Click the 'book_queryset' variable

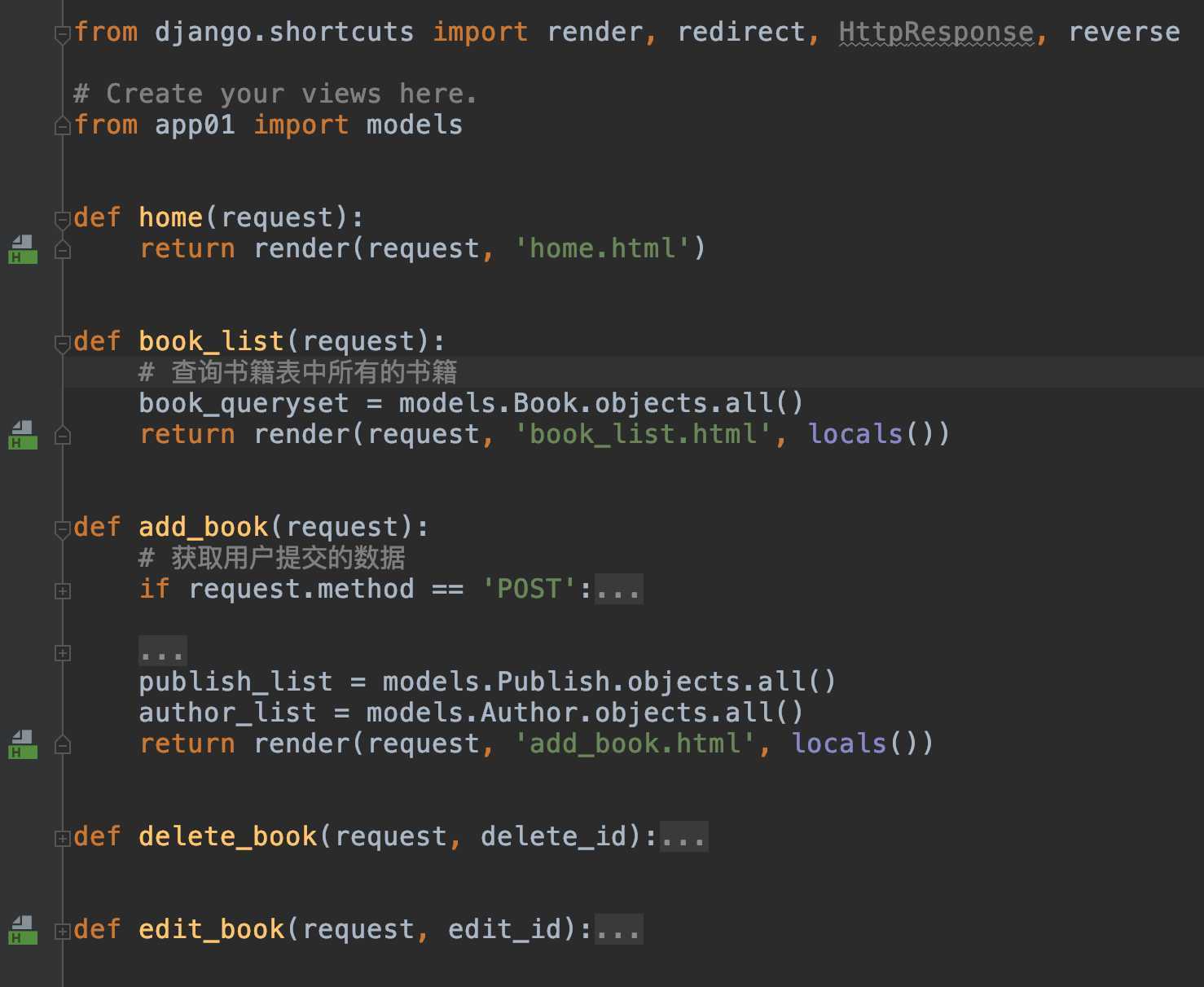(x=244, y=403)
